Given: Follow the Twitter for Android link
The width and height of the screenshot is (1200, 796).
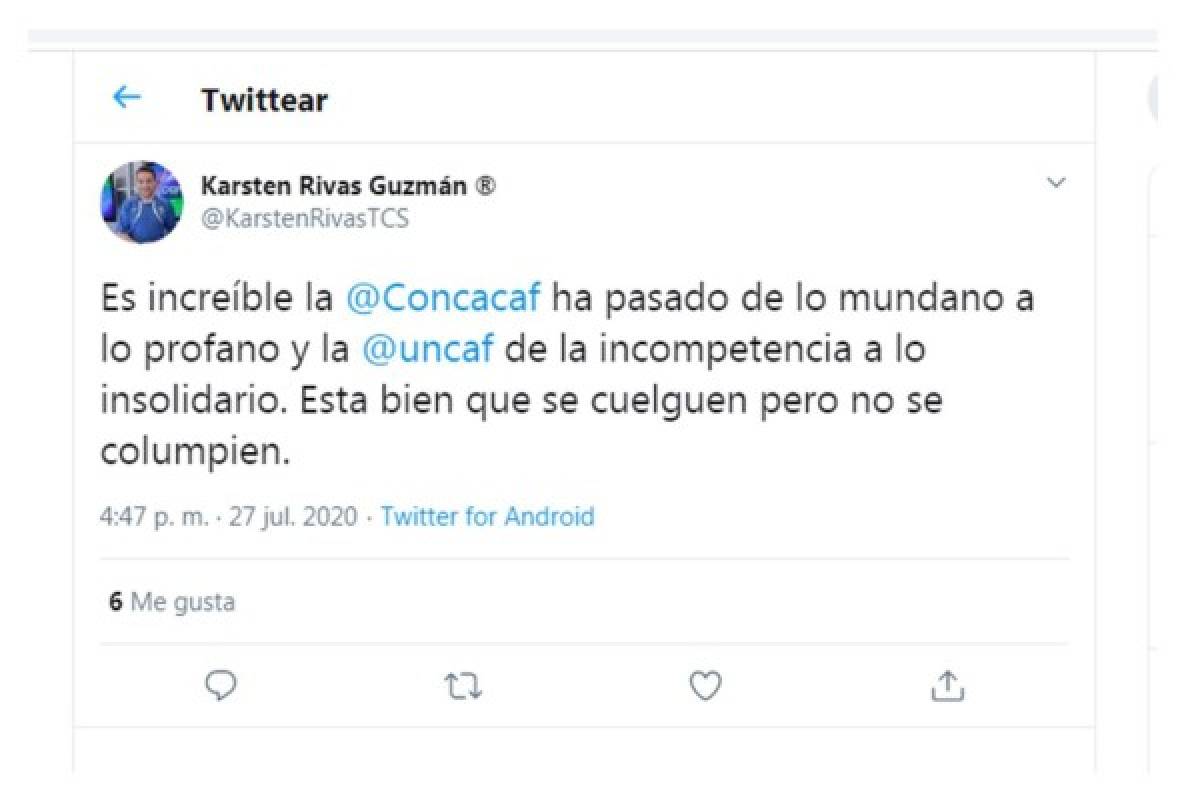Looking at the screenshot, I should pyautogui.click(x=487, y=517).
